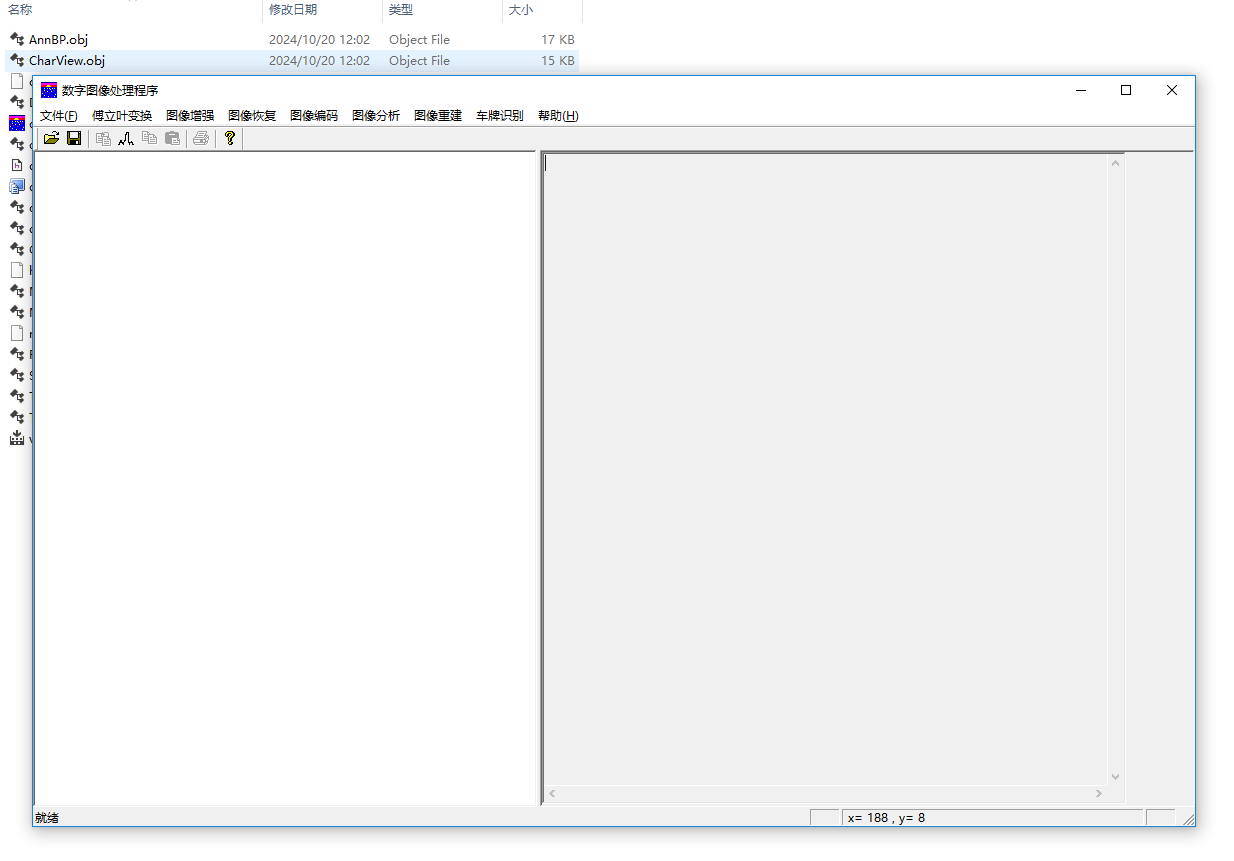
Task: Click the vertical scrollbar down arrow
Action: pos(1115,777)
